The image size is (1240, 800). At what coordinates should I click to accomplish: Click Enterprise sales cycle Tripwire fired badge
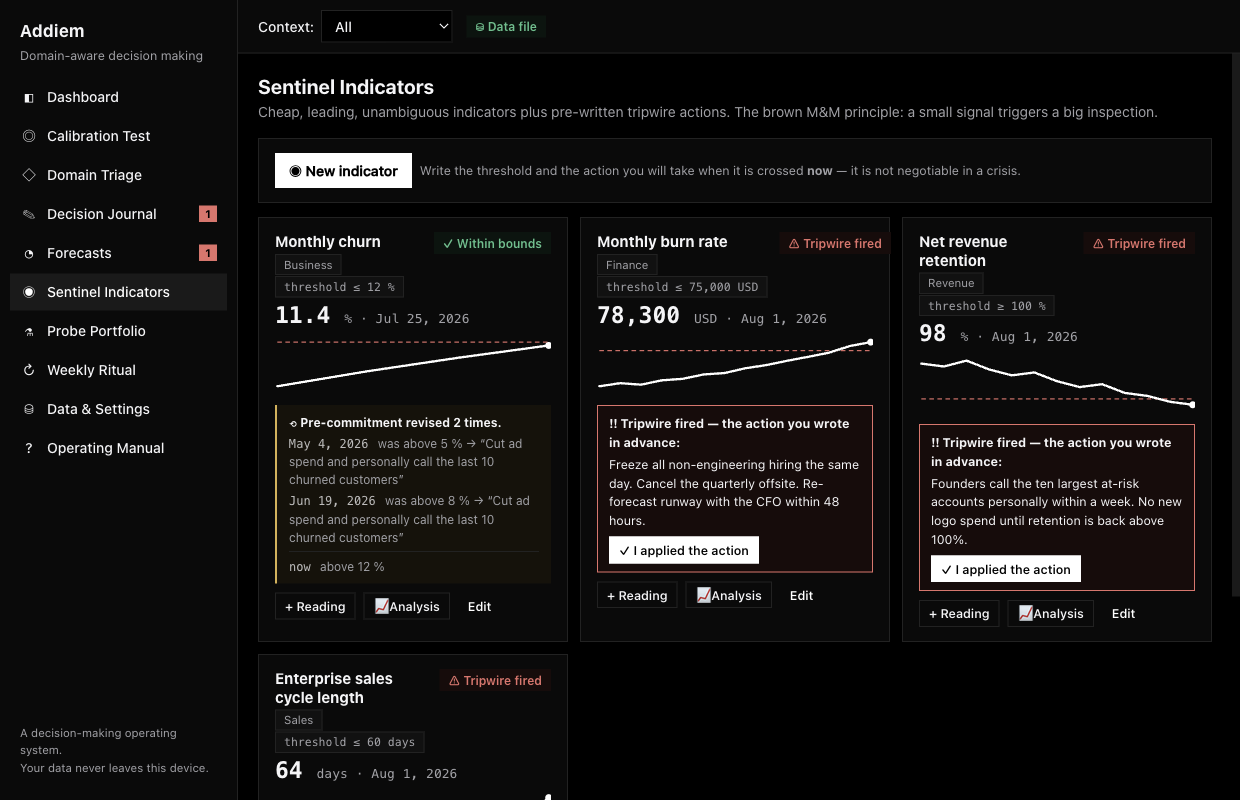pos(495,680)
